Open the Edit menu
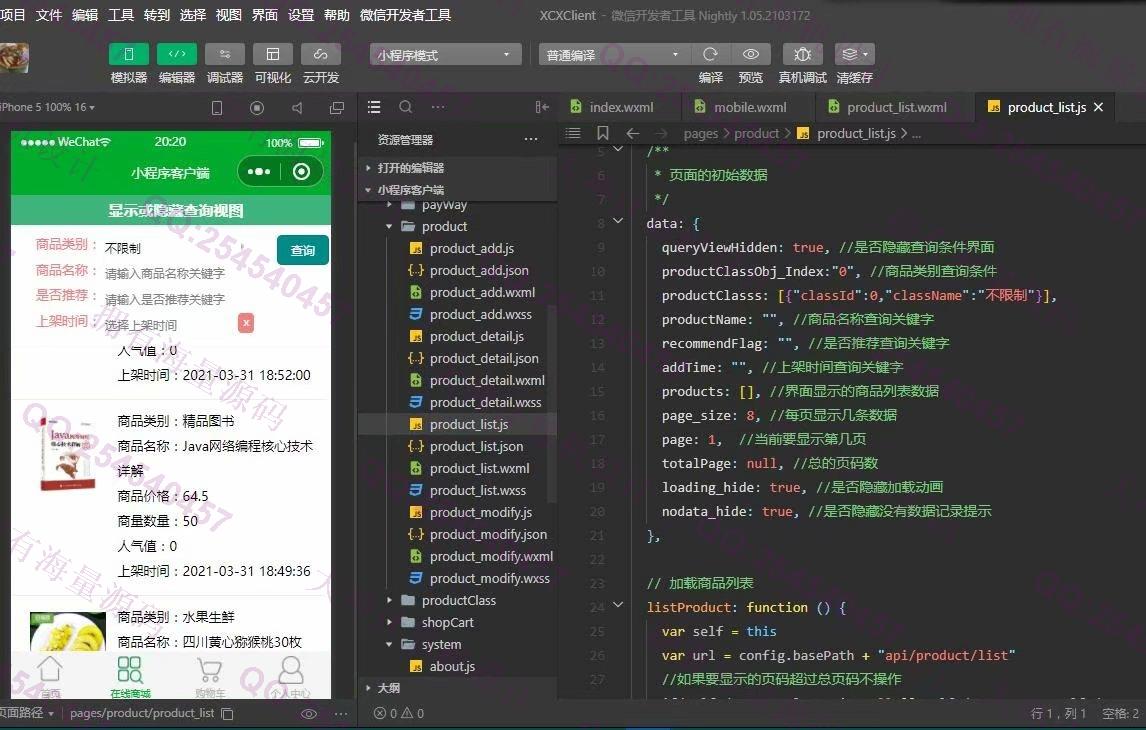Image resolution: width=1146 pixels, height=730 pixels. coord(85,15)
